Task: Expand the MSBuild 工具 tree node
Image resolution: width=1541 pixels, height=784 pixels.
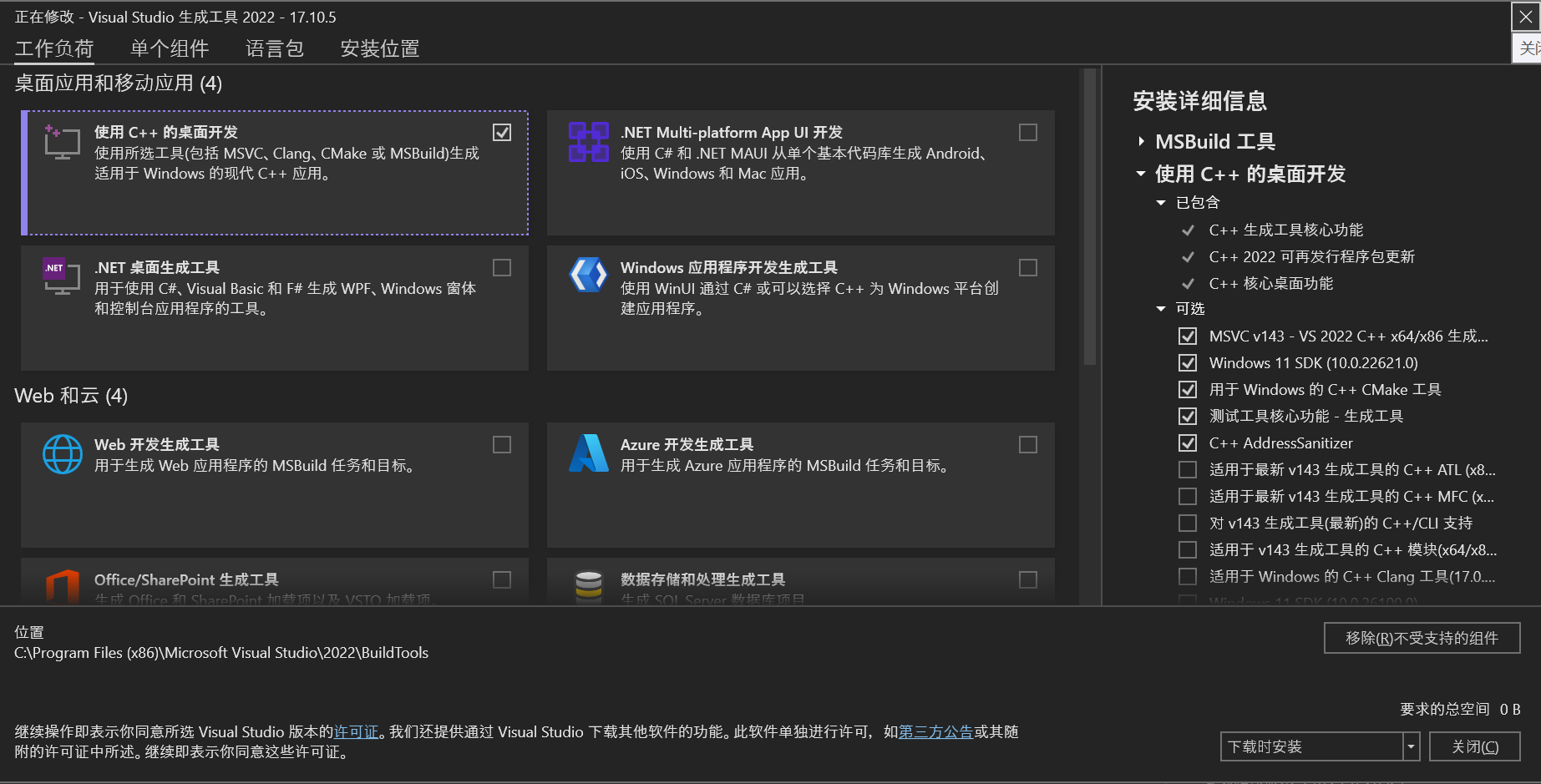Action: pos(1142,142)
